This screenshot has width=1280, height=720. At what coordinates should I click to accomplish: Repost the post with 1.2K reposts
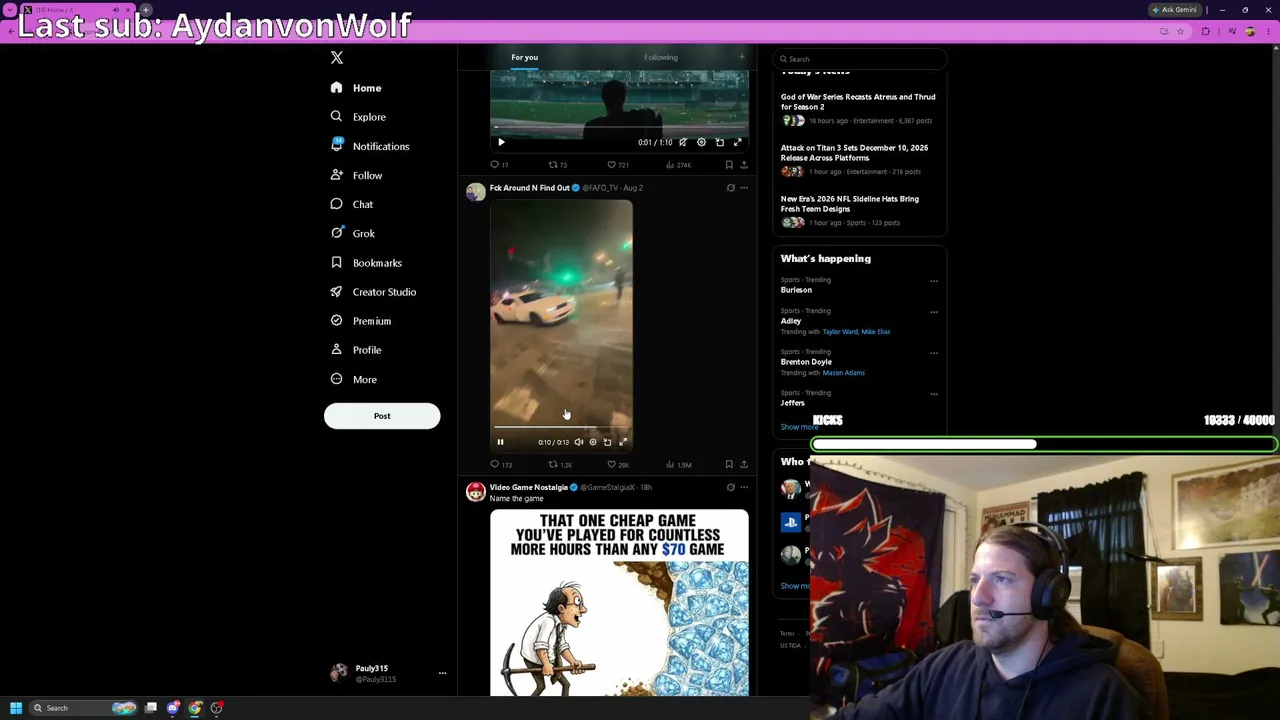click(x=560, y=465)
